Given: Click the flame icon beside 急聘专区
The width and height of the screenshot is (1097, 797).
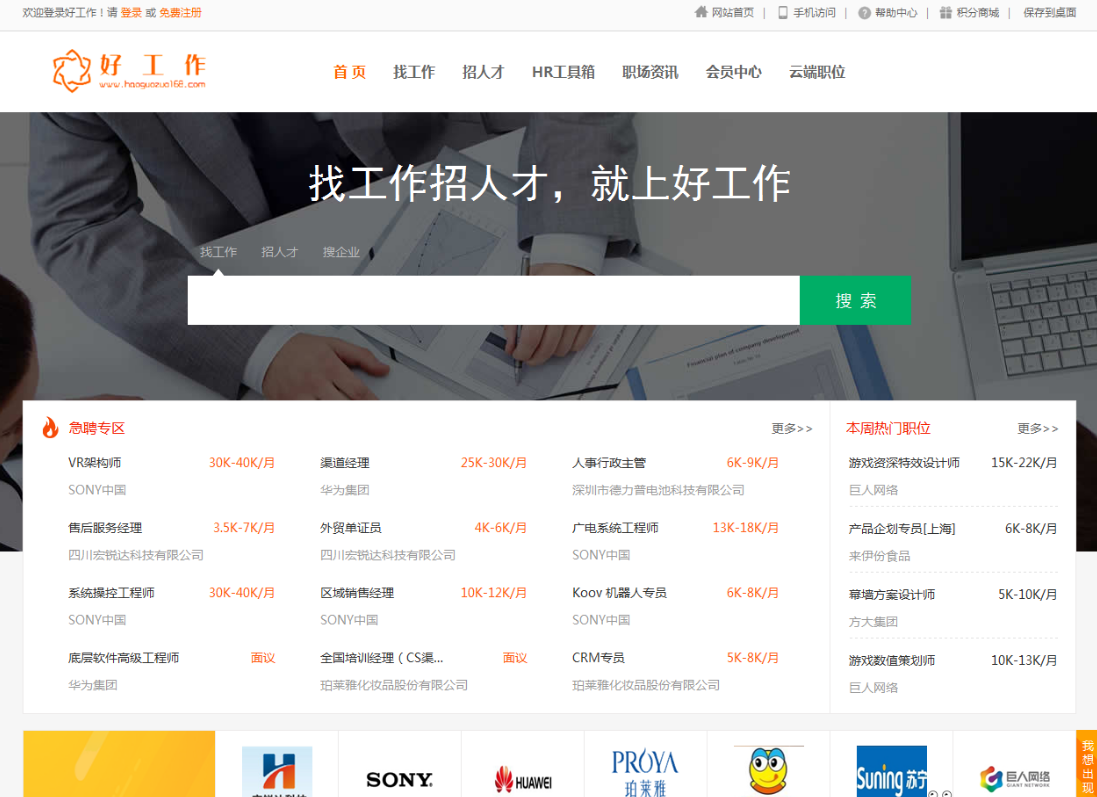Looking at the screenshot, I should (x=50, y=428).
